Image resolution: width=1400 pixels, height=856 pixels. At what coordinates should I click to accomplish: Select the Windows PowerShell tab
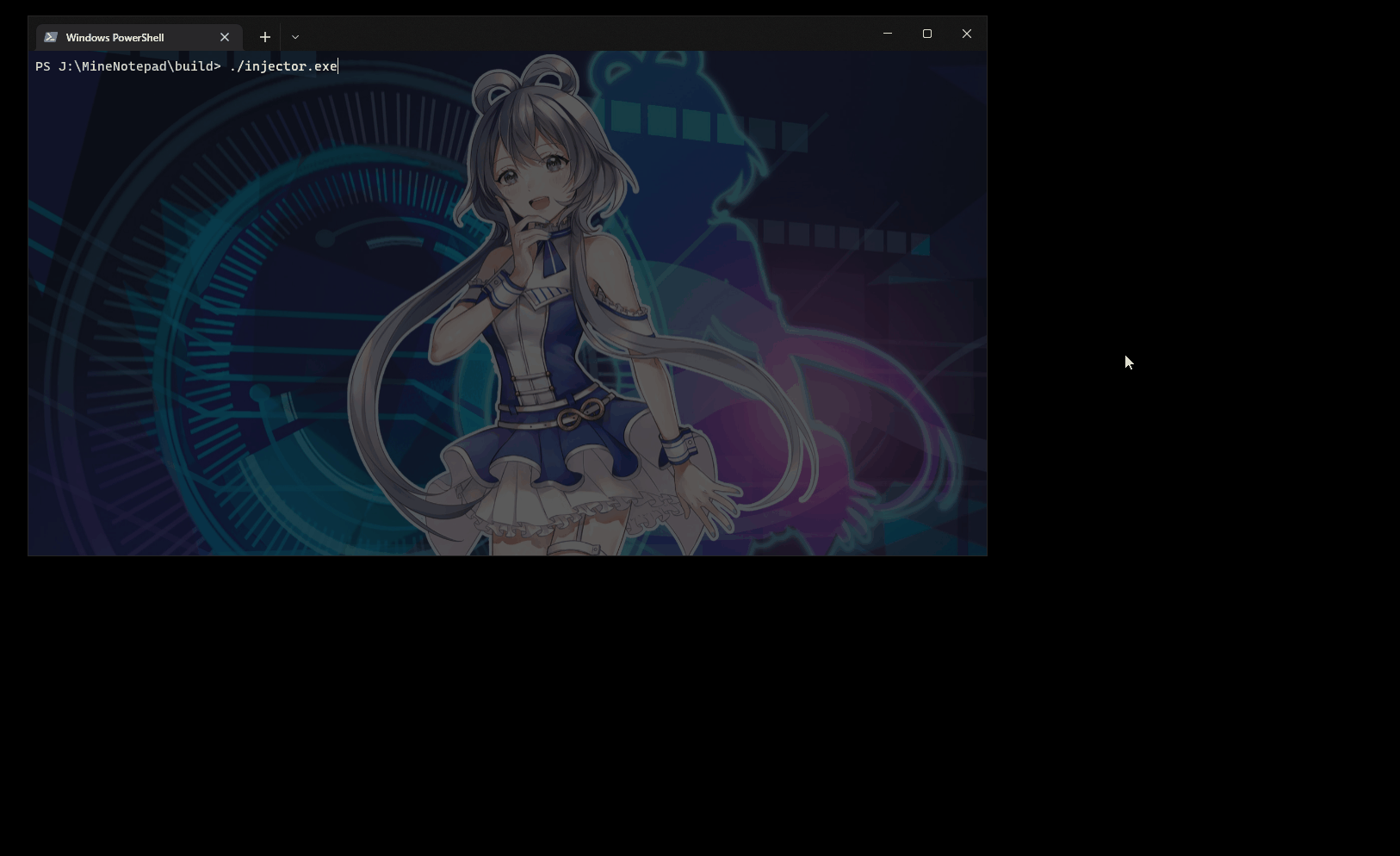139,37
